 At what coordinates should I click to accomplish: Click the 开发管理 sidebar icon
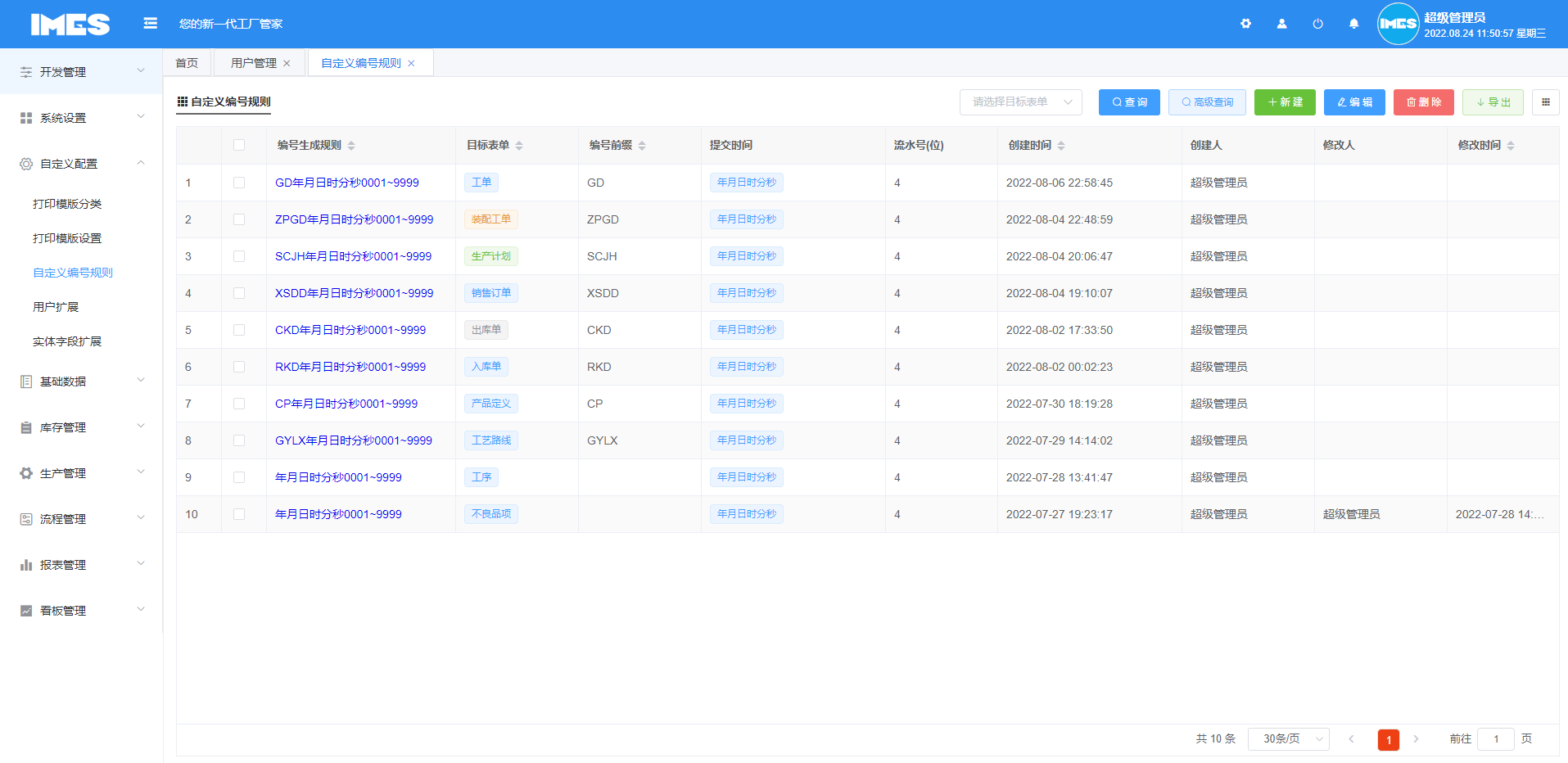tap(26, 72)
